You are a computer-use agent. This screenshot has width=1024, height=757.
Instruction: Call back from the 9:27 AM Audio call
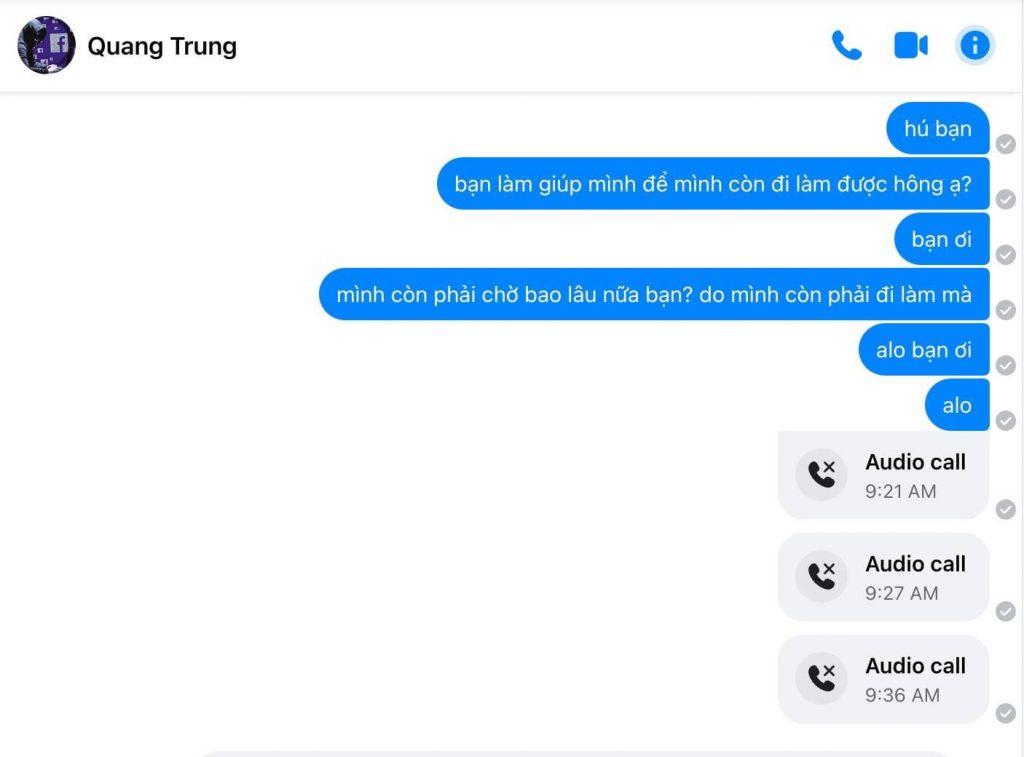[x=883, y=577]
